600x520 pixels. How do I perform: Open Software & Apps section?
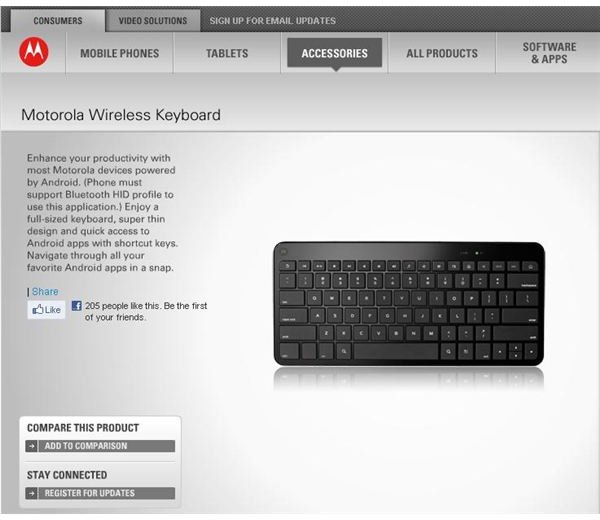(549, 53)
